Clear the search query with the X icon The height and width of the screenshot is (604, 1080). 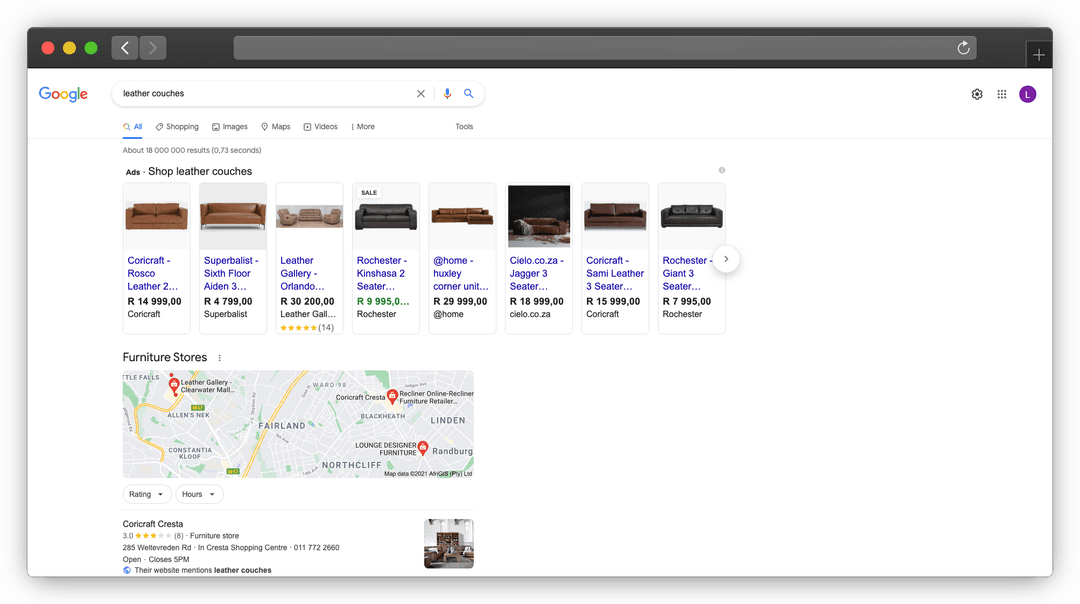(421, 94)
